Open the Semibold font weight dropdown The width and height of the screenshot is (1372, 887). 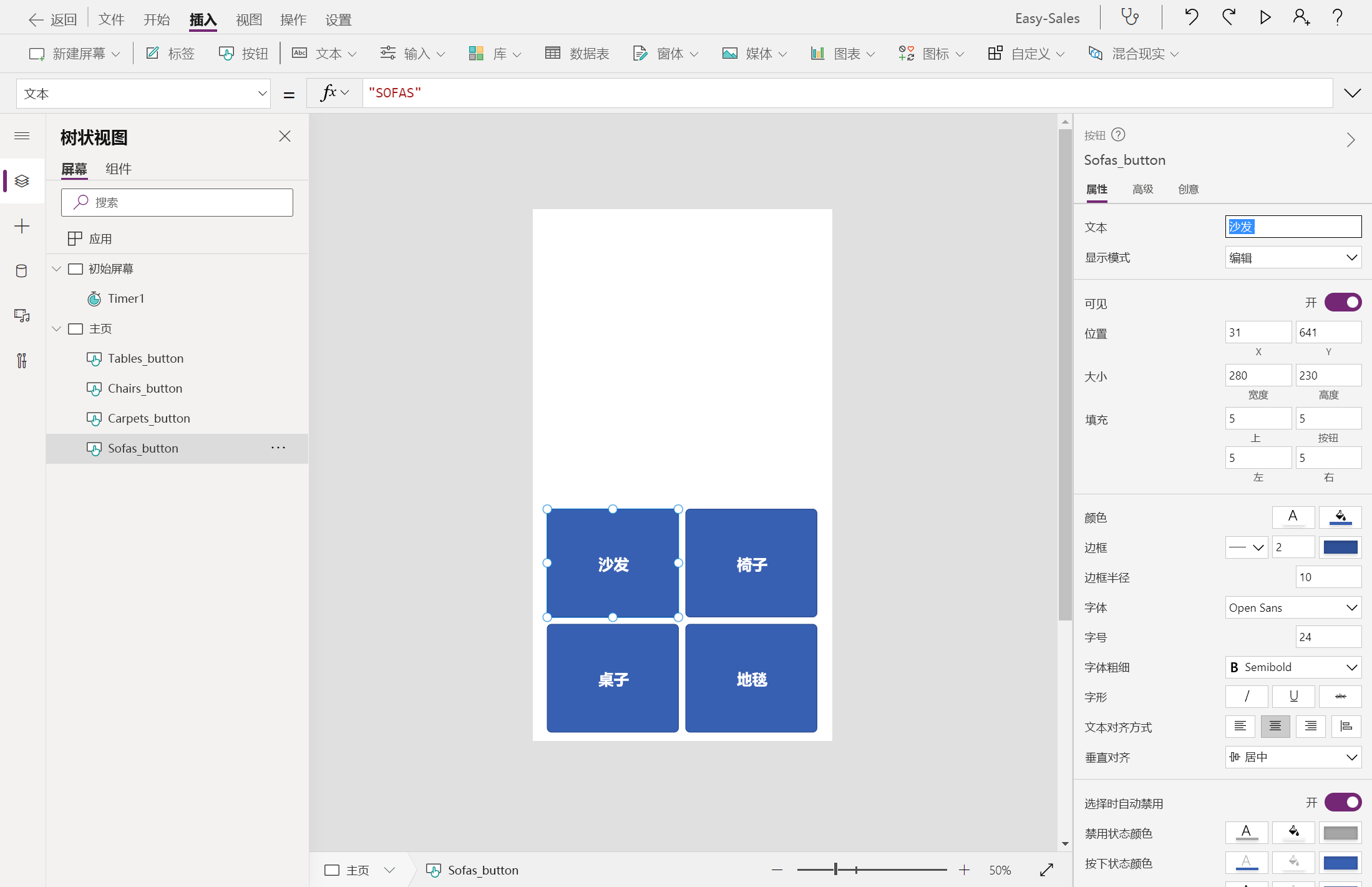pos(1293,667)
